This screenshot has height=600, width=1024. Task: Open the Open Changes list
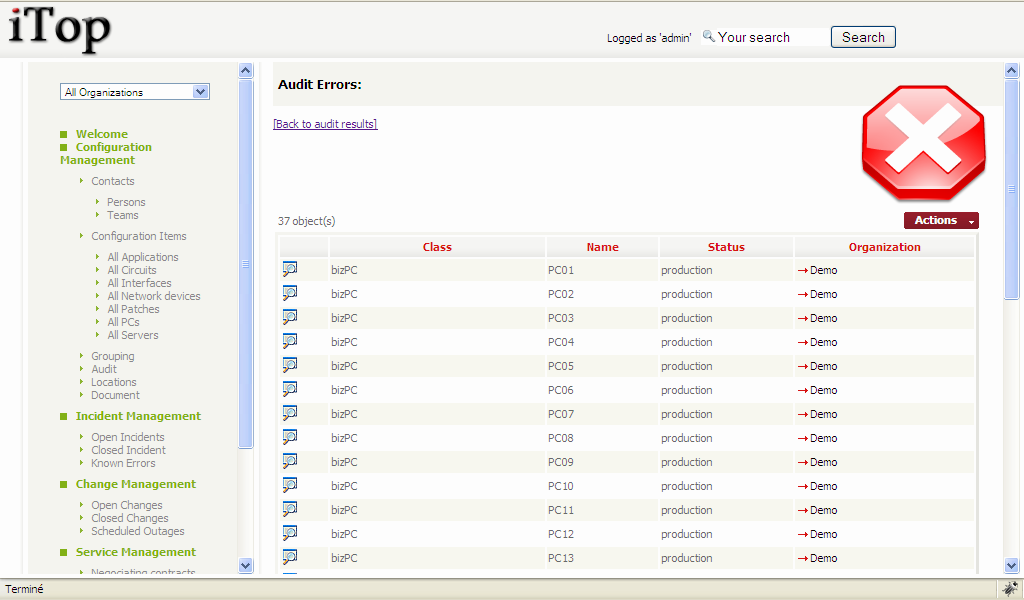[x=127, y=505]
